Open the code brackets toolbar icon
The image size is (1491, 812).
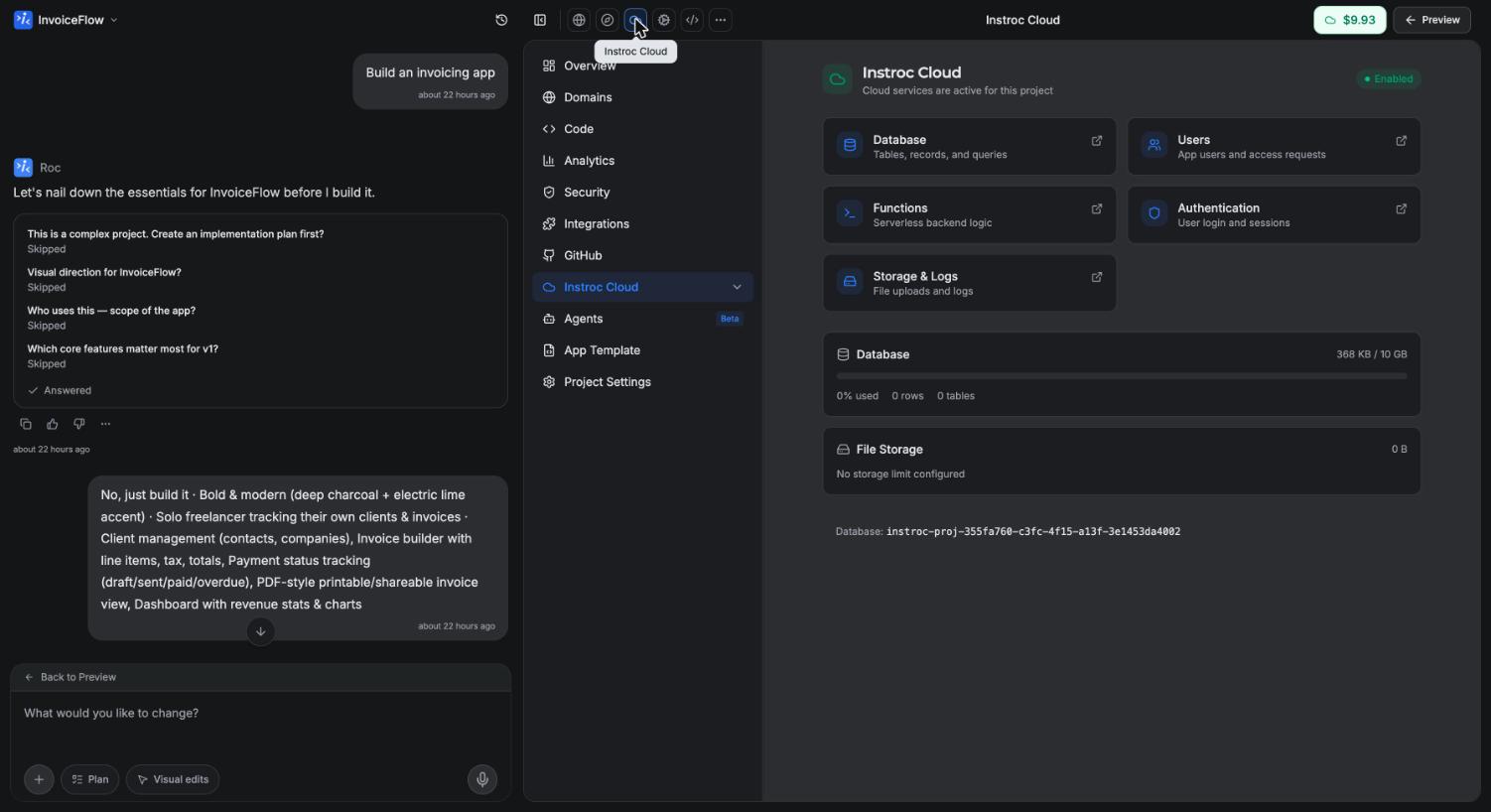coord(693,20)
